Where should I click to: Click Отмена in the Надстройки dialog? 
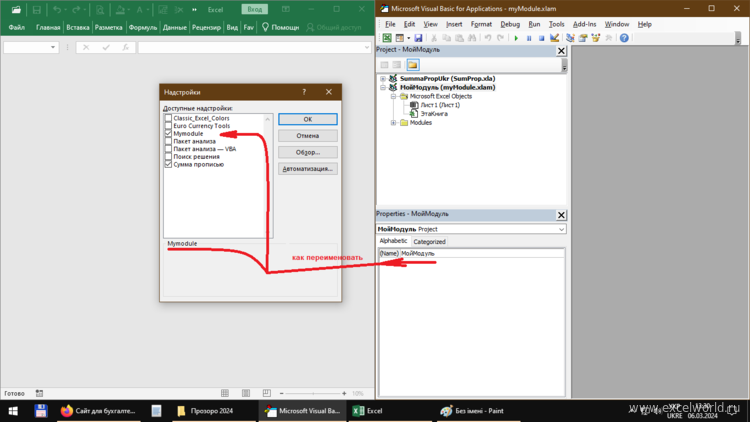pyautogui.click(x=308, y=136)
